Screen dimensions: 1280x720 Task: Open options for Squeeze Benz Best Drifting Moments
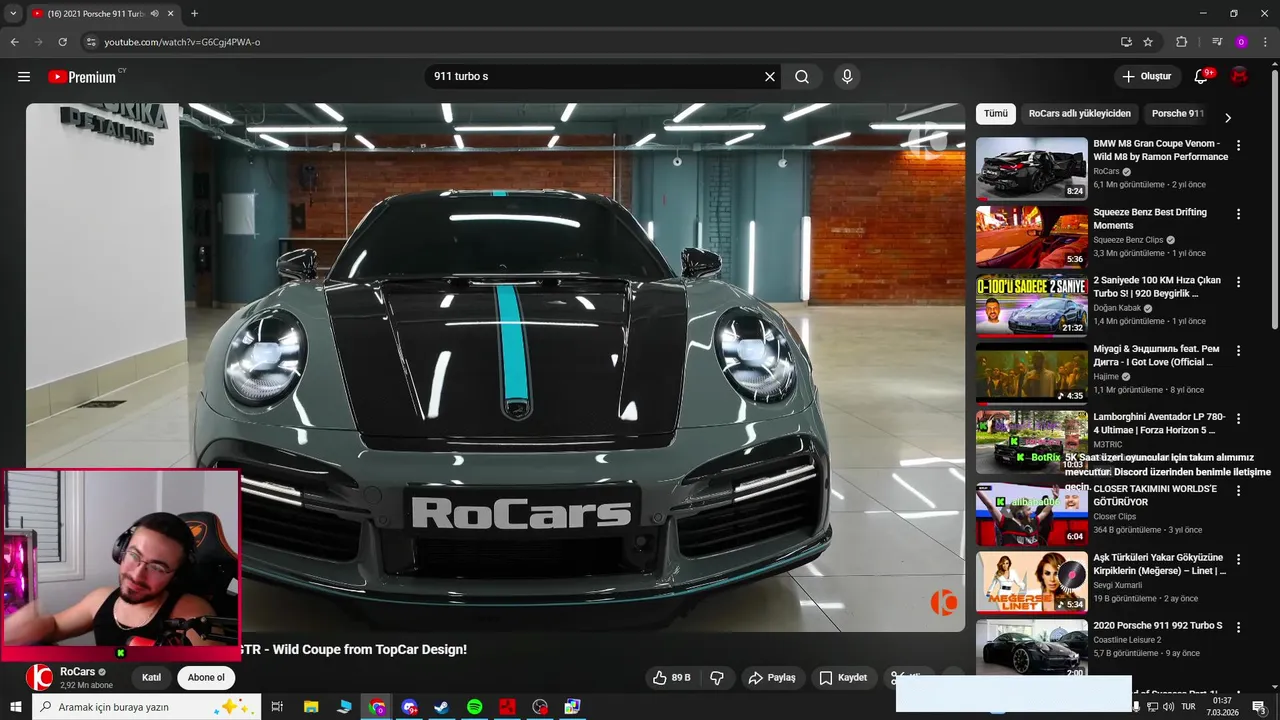click(x=1238, y=214)
